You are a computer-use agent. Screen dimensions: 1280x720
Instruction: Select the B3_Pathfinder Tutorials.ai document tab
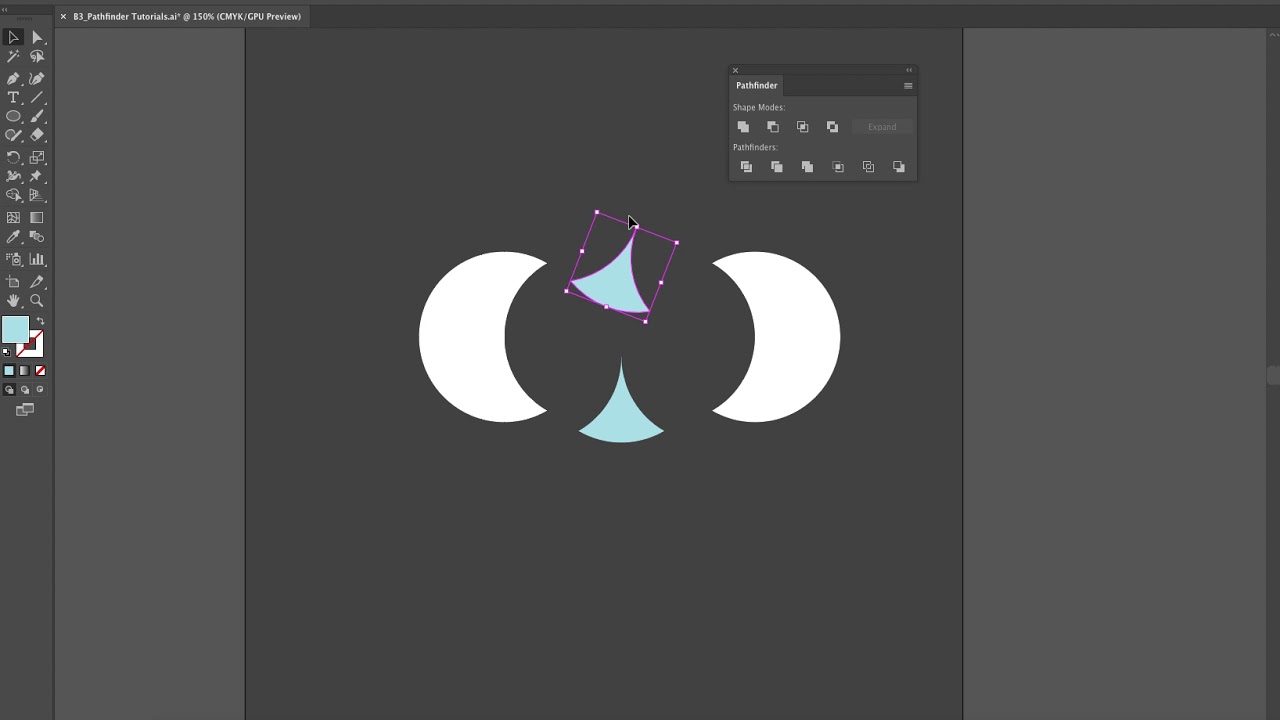coord(187,17)
